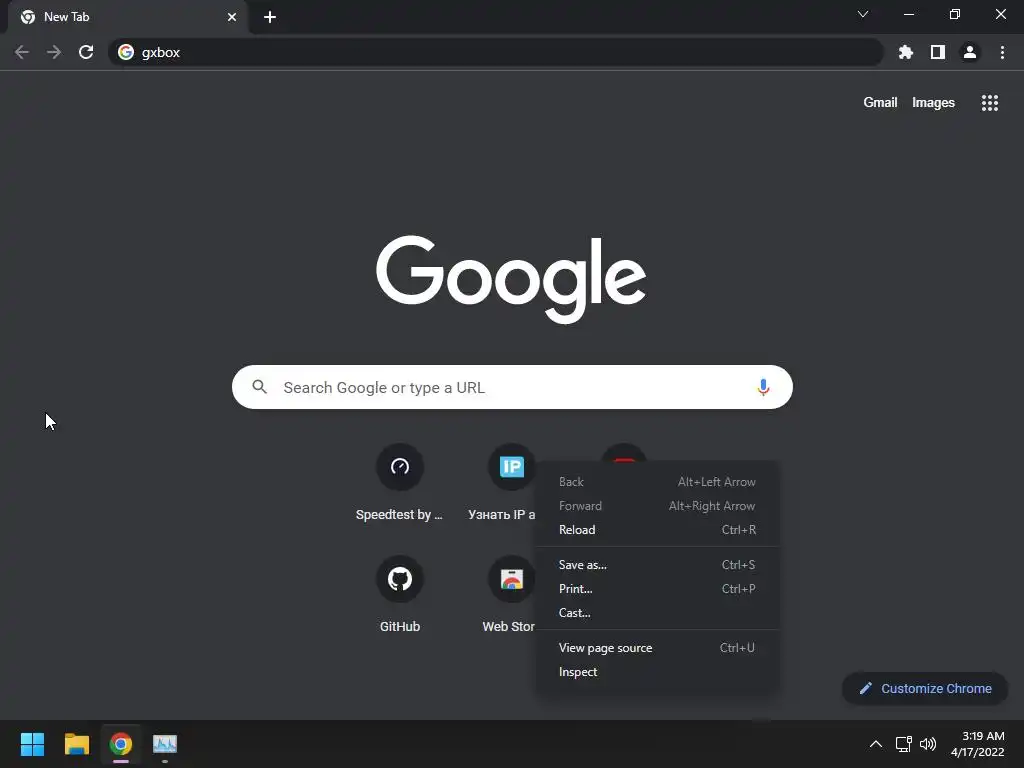Open the GitHub shortcut
1024x768 pixels.
(x=400, y=595)
